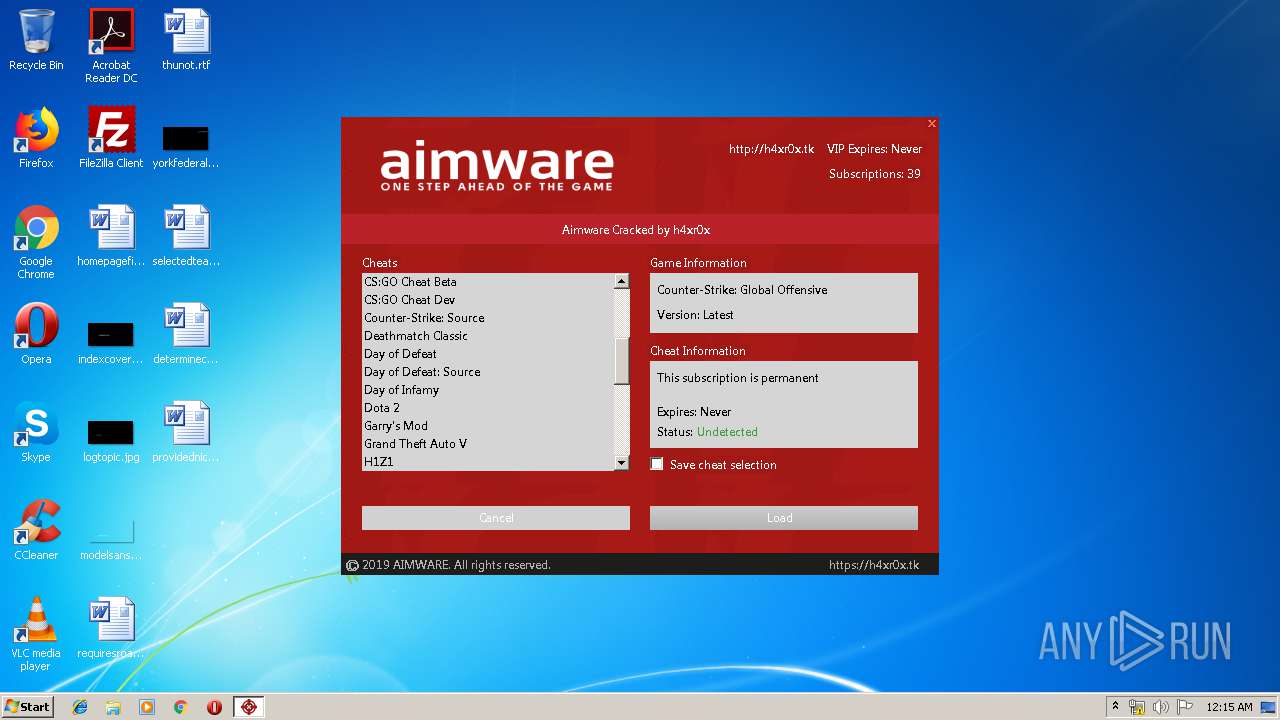The height and width of the screenshot is (720, 1280).
Task: Open the Opera desktop shortcut
Action: pos(36,334)
